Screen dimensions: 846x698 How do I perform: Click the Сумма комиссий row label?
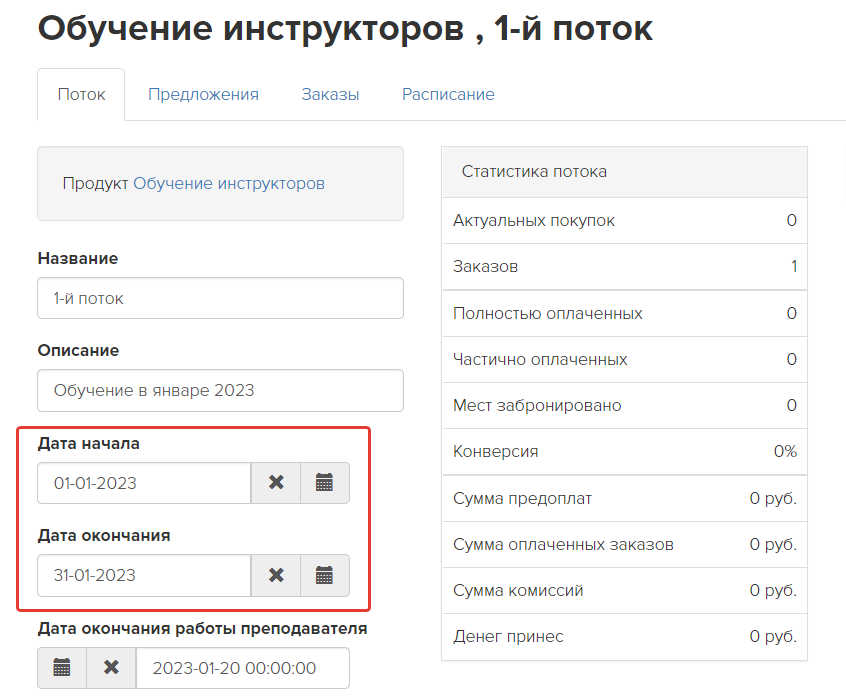coord(518,590)
